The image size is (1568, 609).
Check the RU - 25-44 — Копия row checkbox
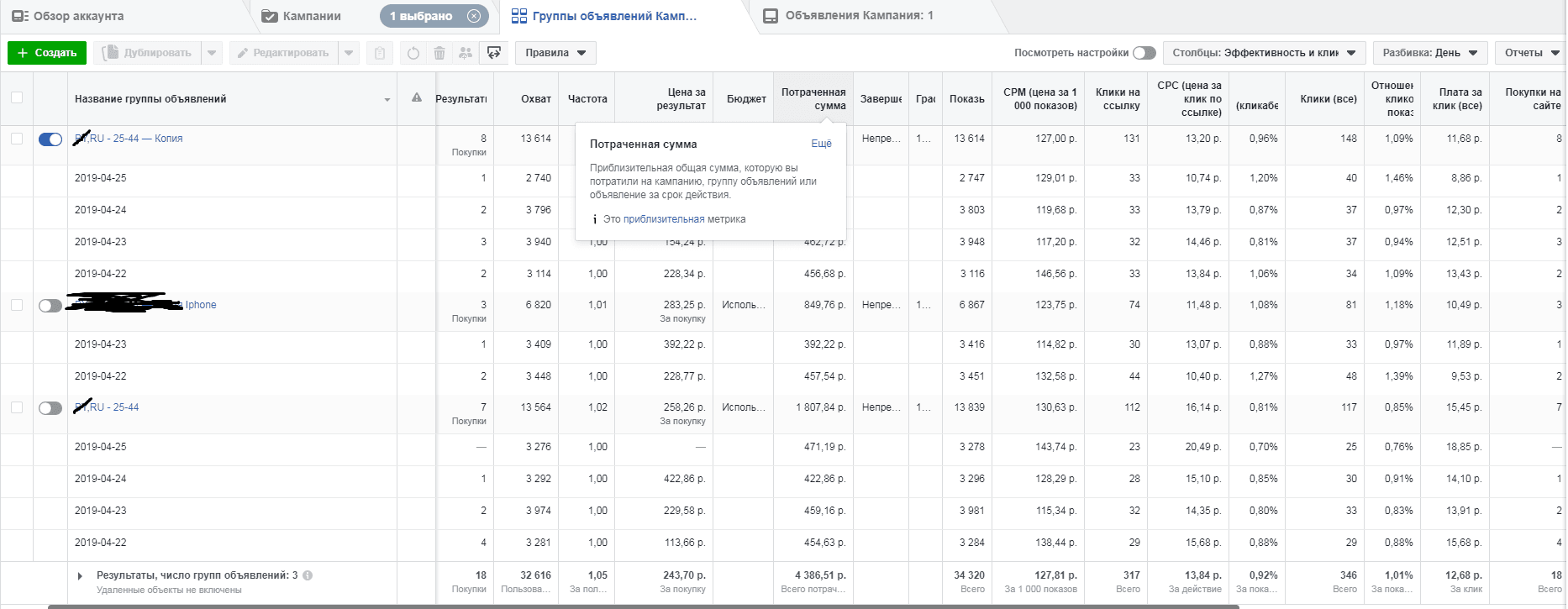point(17,139)
